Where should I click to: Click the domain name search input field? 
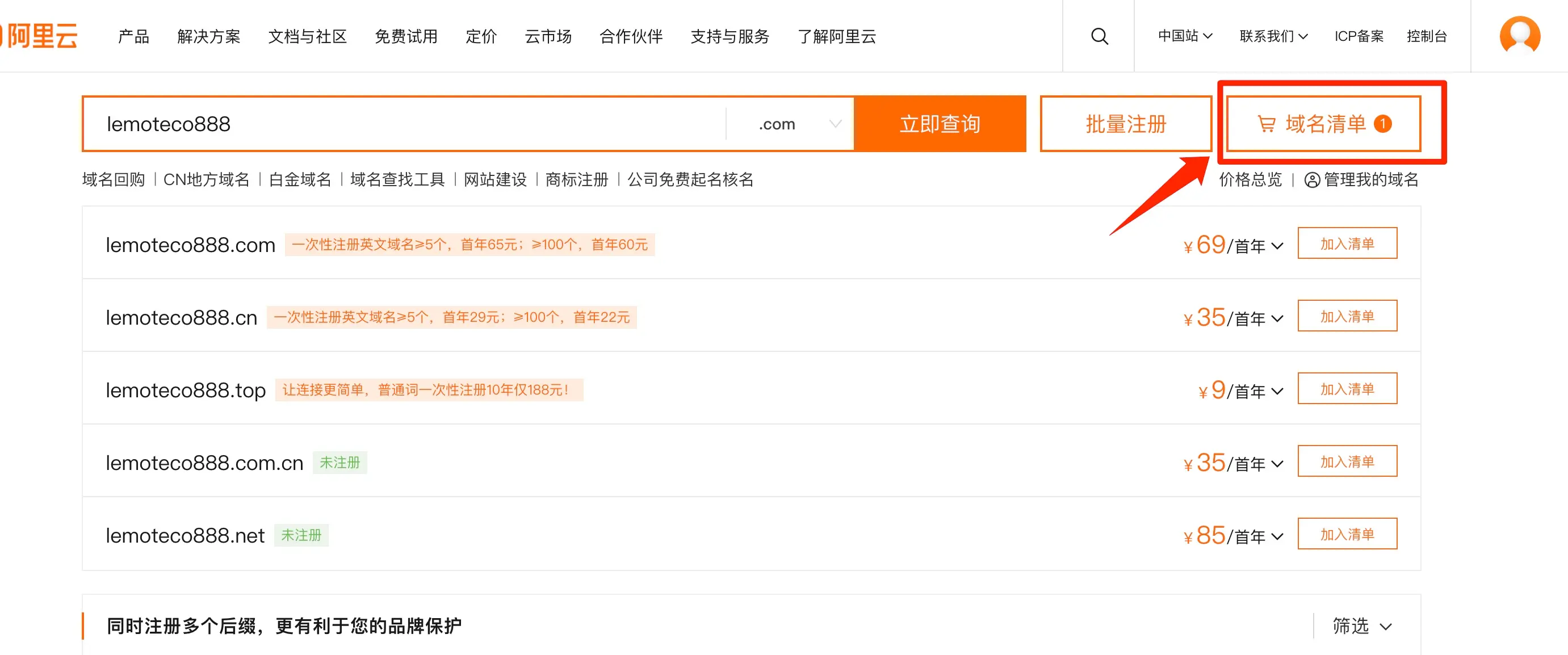pos(402,124)
